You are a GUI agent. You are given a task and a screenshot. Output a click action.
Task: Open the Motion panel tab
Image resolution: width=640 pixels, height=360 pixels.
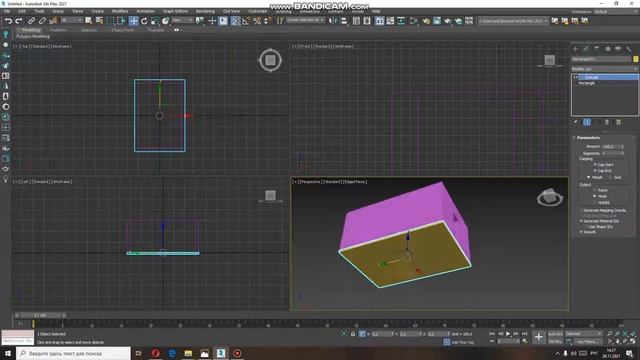[607, 49]
